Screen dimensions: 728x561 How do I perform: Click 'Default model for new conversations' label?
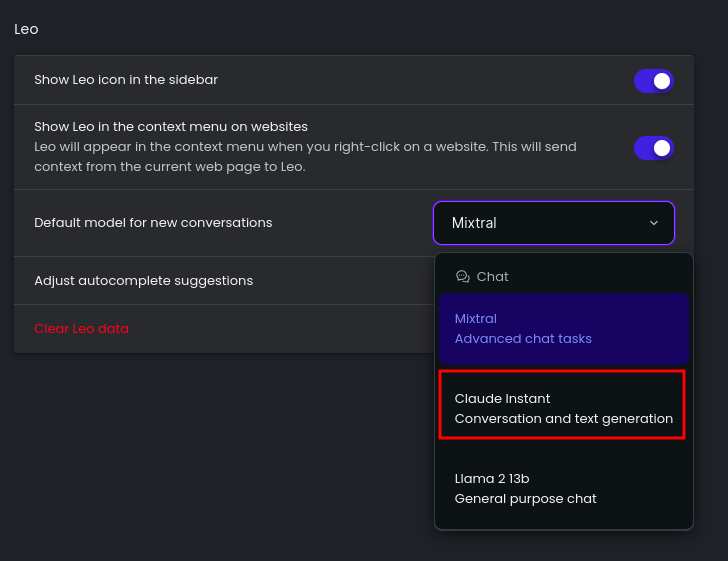[x=153, y=223]
